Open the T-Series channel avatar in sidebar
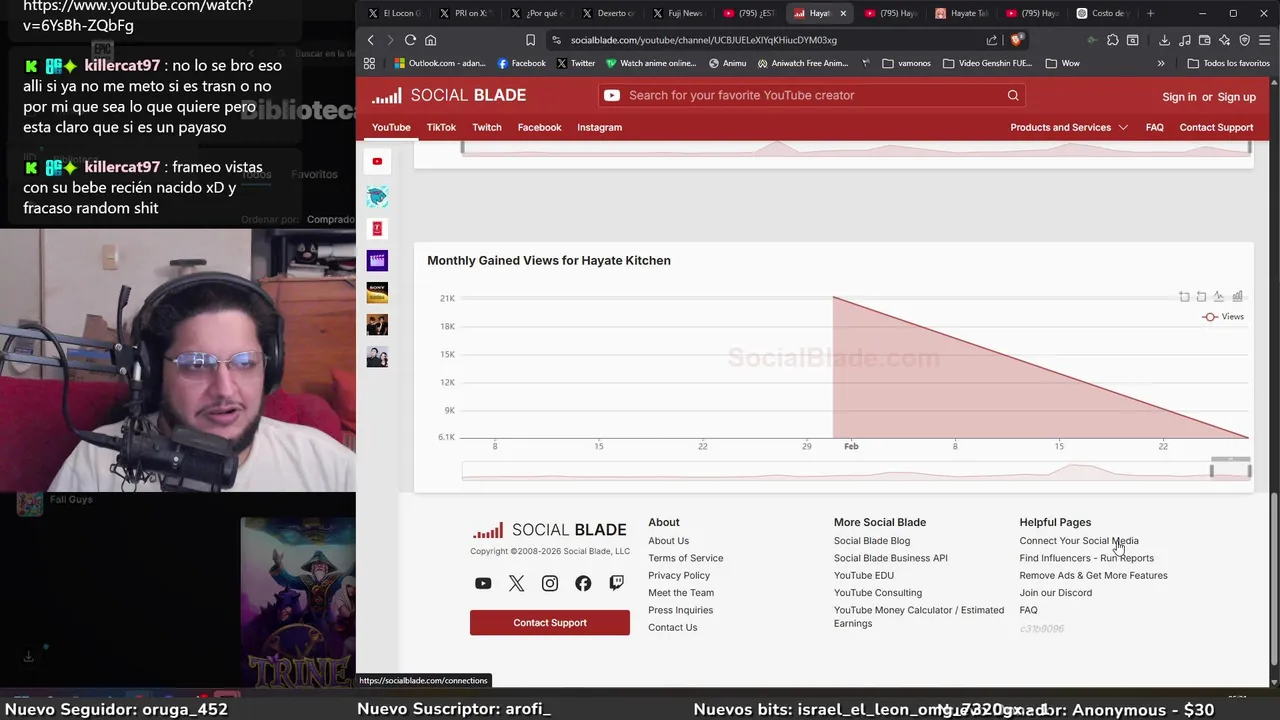 [377, 229]
